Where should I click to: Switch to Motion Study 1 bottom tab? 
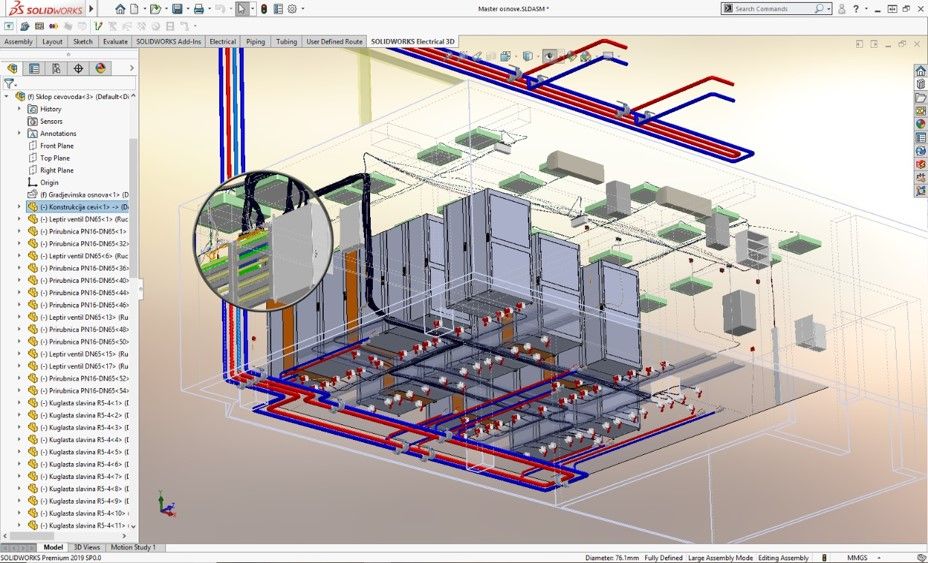pos(133,548)
